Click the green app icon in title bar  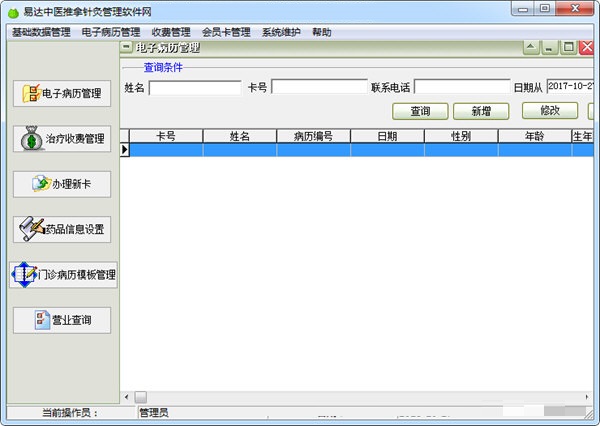[13, 13]
